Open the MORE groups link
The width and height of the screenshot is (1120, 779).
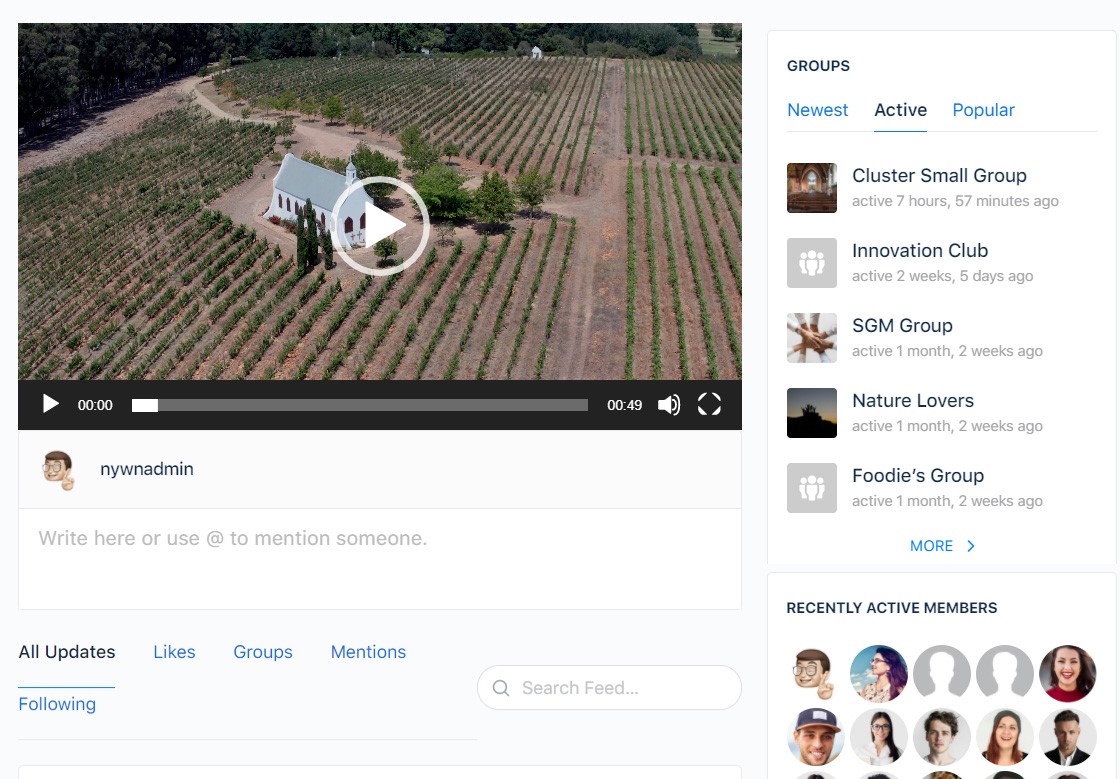point(932,546)
